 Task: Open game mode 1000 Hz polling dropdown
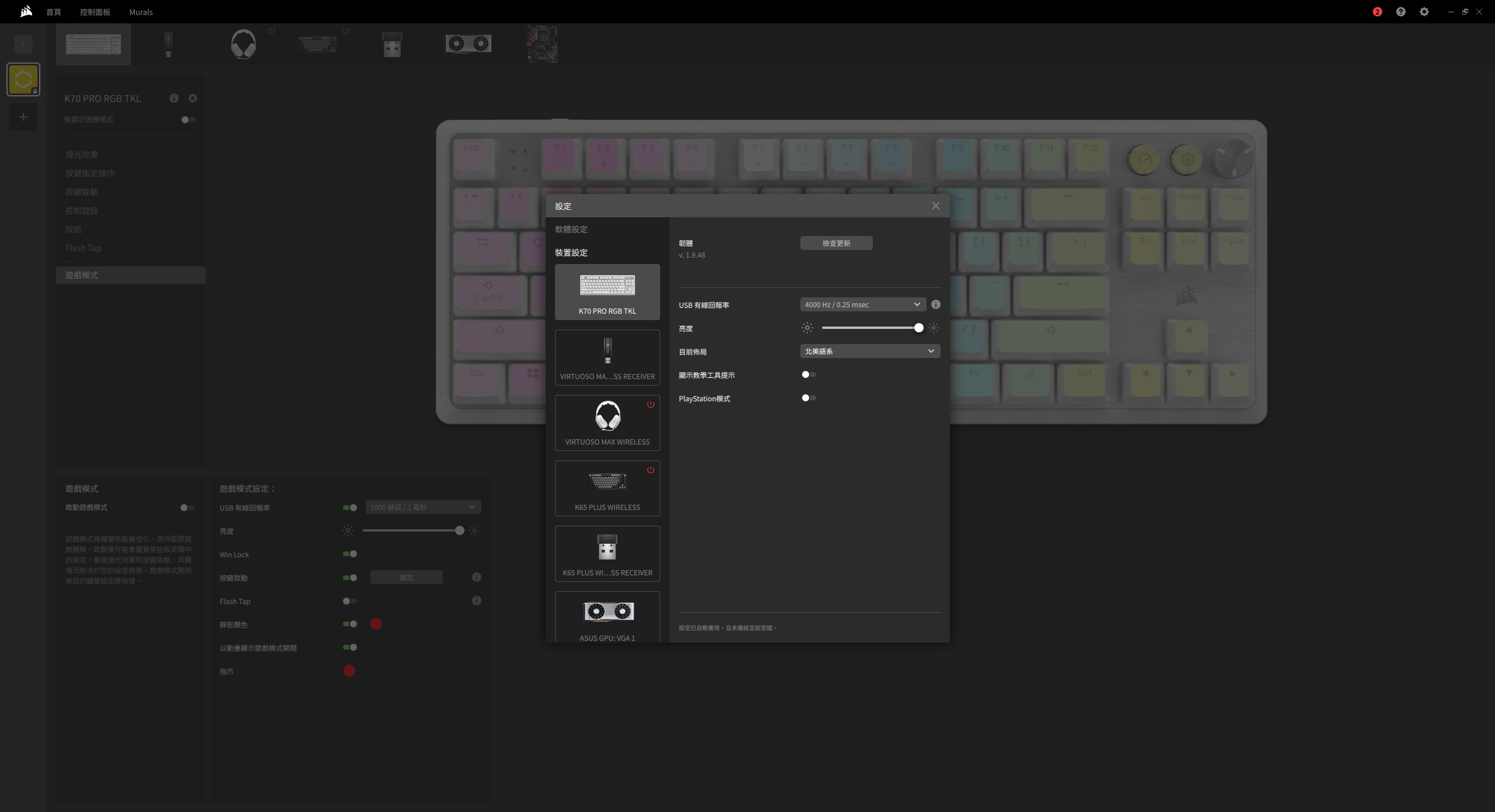click(x=423, y=507)
